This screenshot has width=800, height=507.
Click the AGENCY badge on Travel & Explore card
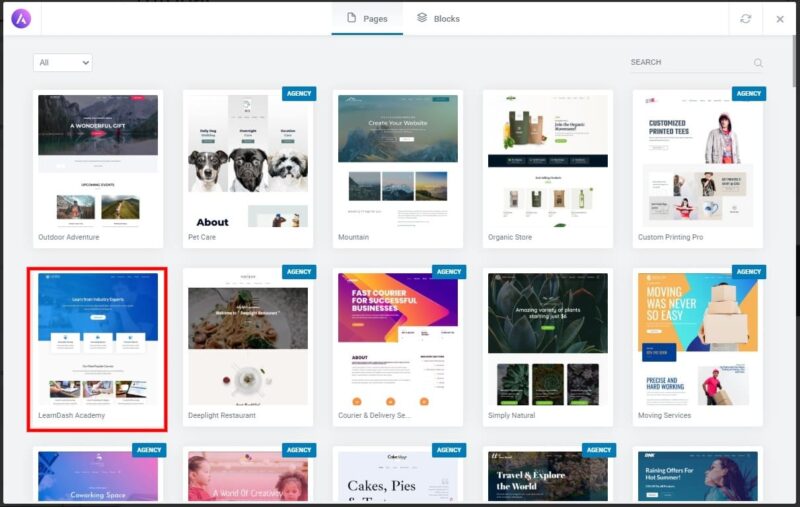pyautogui.click(x=599, y=450)
